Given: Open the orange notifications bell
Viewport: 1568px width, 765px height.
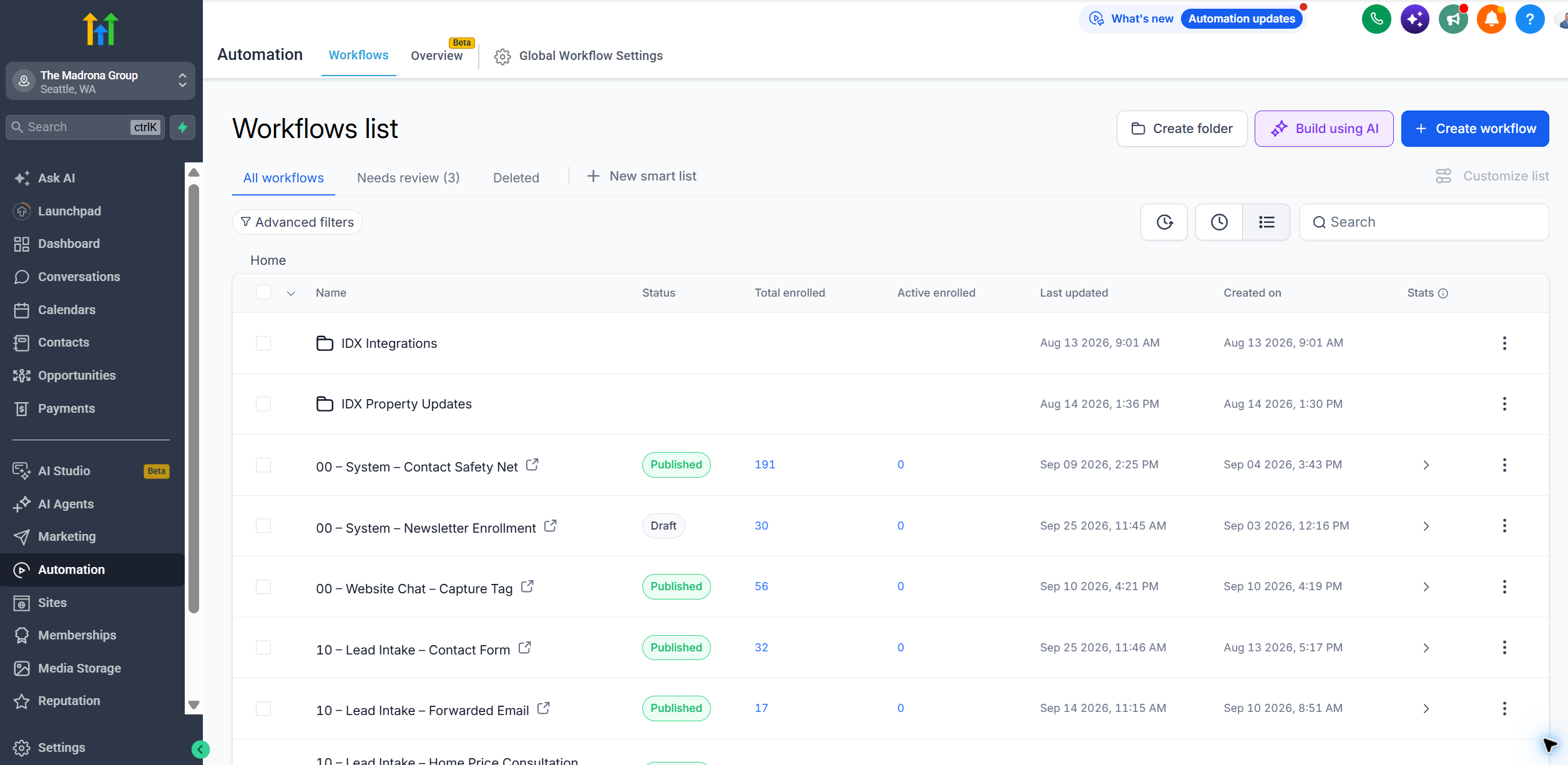Looking at the screenshot, I should [x=1491, y=19].
